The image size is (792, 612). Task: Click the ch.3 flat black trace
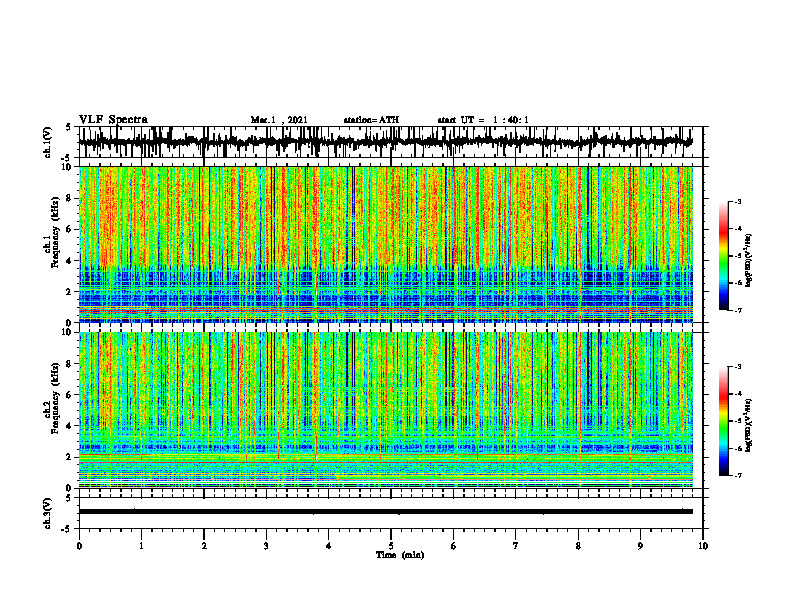coord(385,512)
